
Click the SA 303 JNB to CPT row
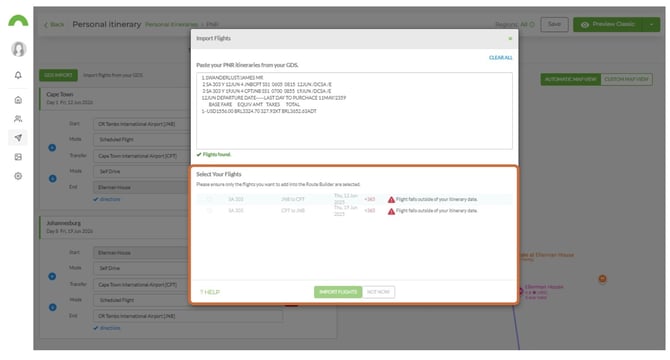pos(354,199)
